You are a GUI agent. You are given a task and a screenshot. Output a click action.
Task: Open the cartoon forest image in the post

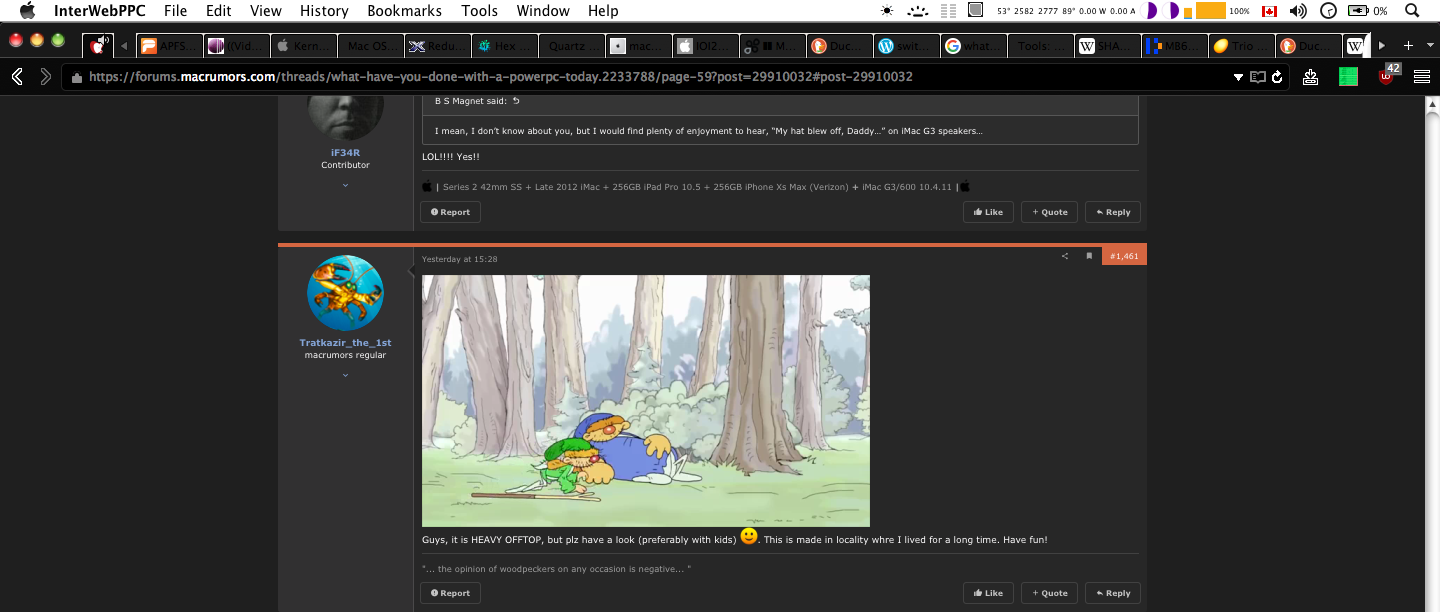tap(646, 401)
